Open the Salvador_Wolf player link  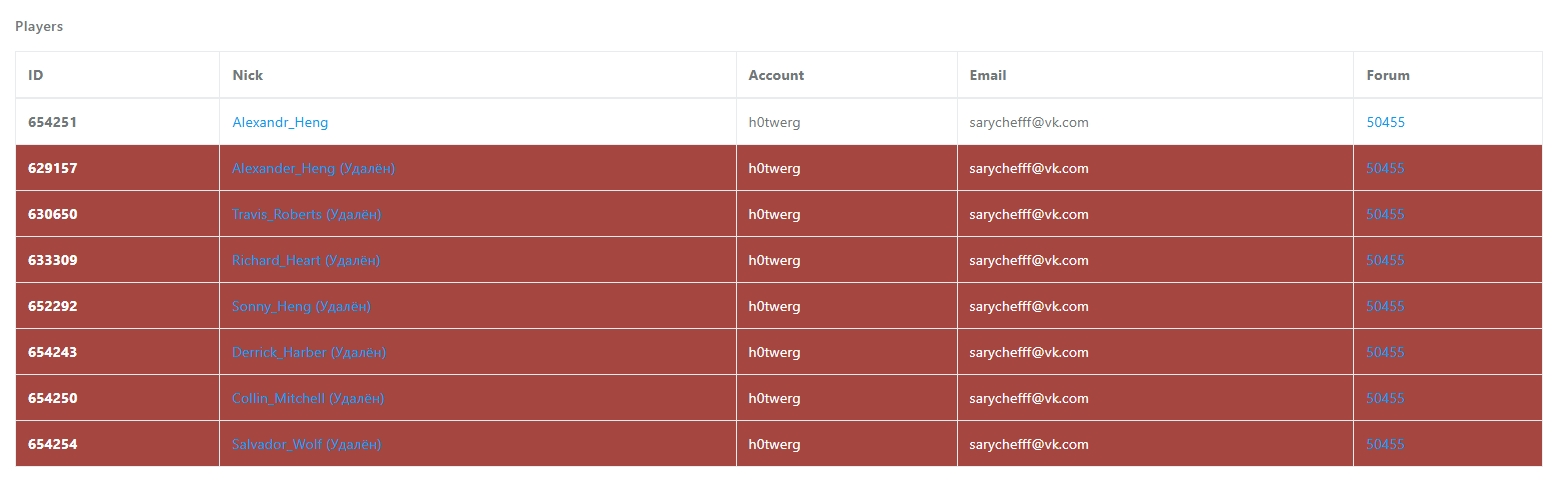tap(306, 444)
